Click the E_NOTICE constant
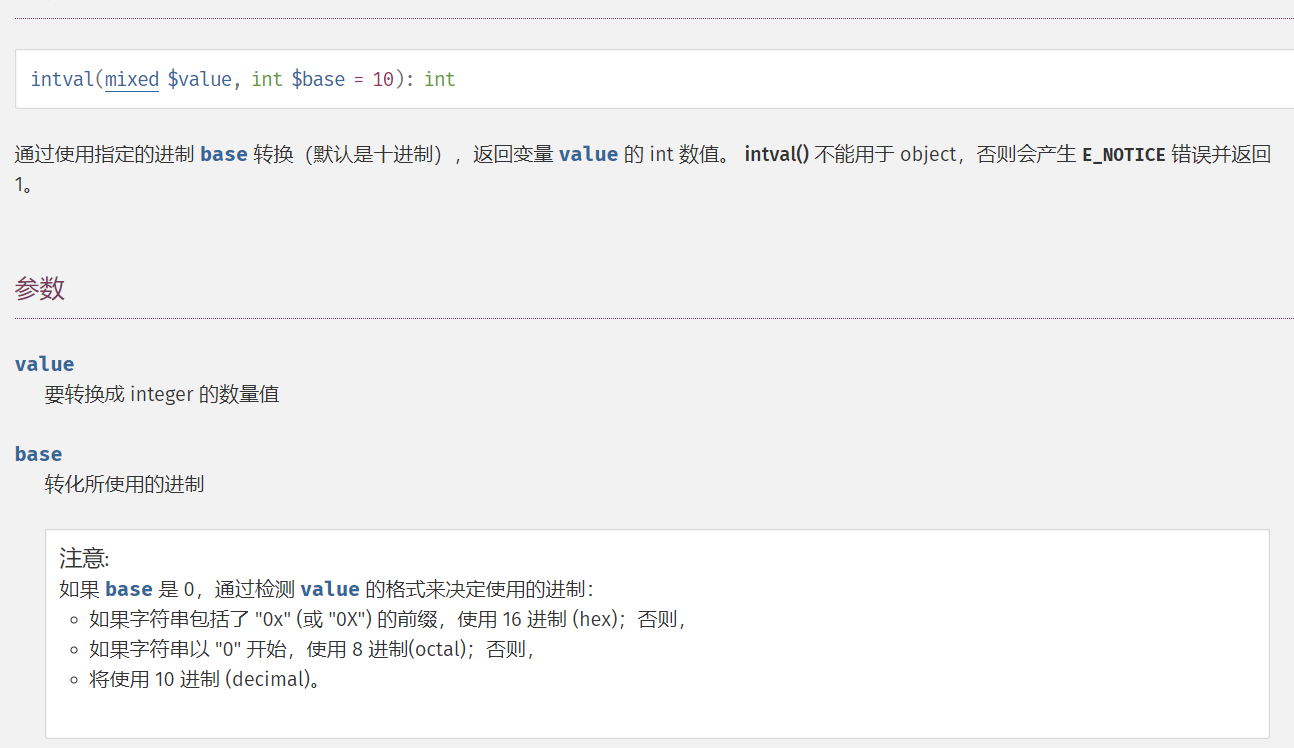 [1124, 155]
